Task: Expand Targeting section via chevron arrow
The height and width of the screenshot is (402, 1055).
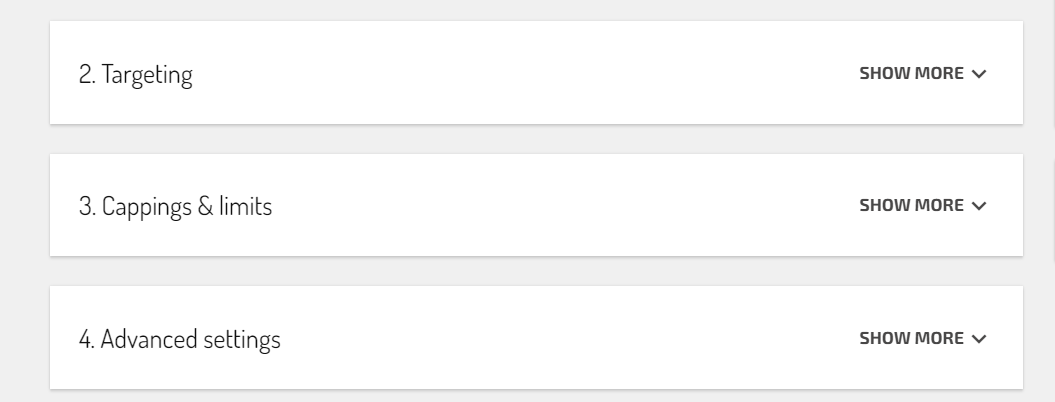Action: pyautogui.click(x=979, y=73)
